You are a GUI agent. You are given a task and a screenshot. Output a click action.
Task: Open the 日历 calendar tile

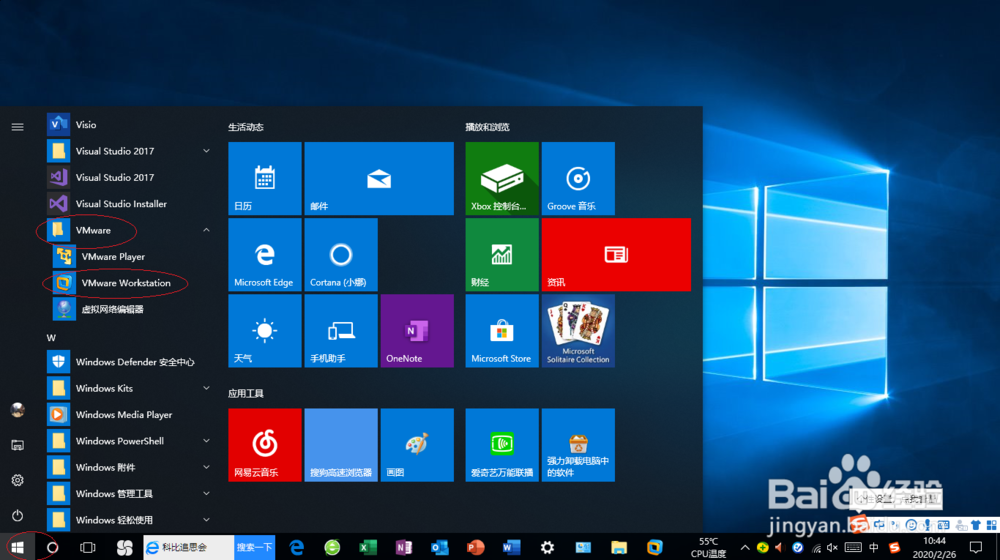pyautogui.click(x=265, y=178)
